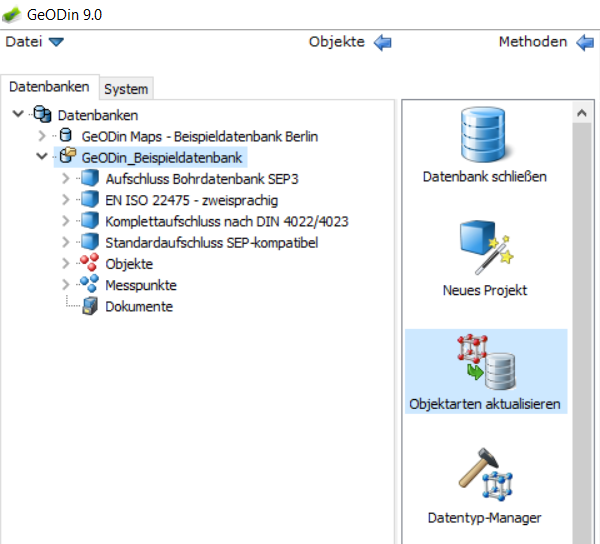This screenshot has height=544, width=600.
Task: Click the blue spheres Messpunkte icon
Action: point(90,284)
